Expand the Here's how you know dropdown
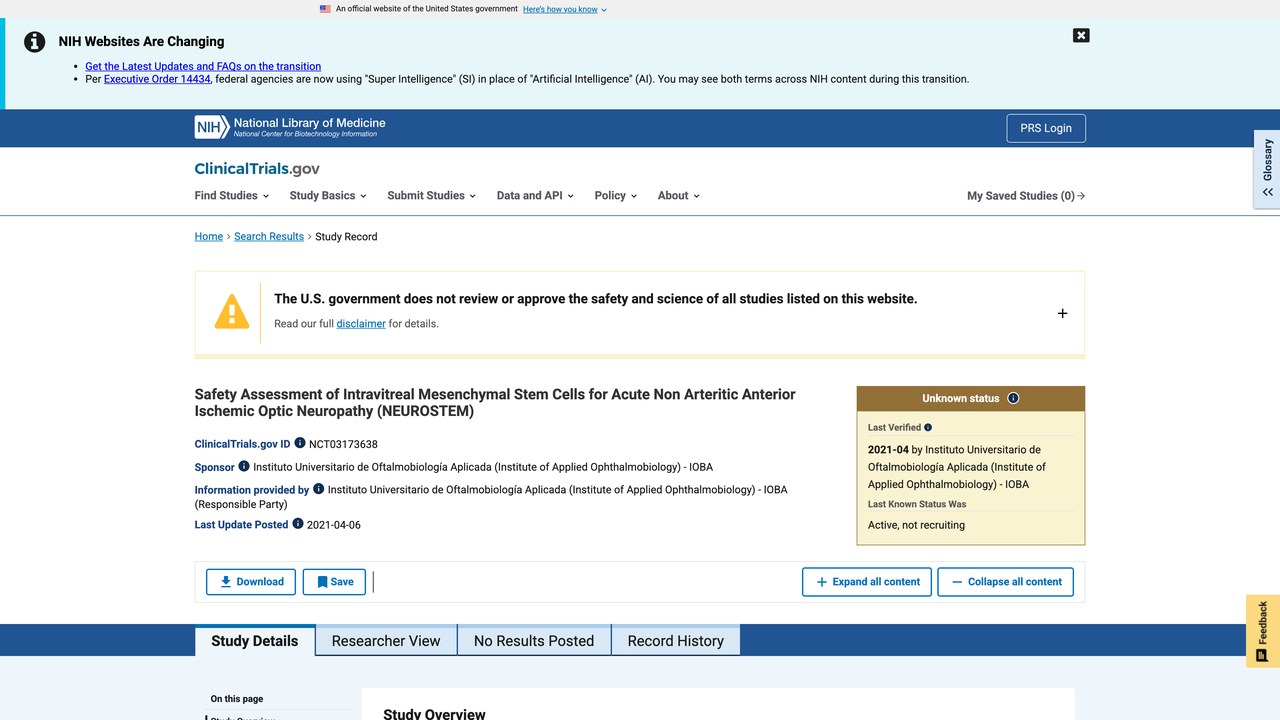The height and width of the screenshot is (720, 1280). coord(564,9)
